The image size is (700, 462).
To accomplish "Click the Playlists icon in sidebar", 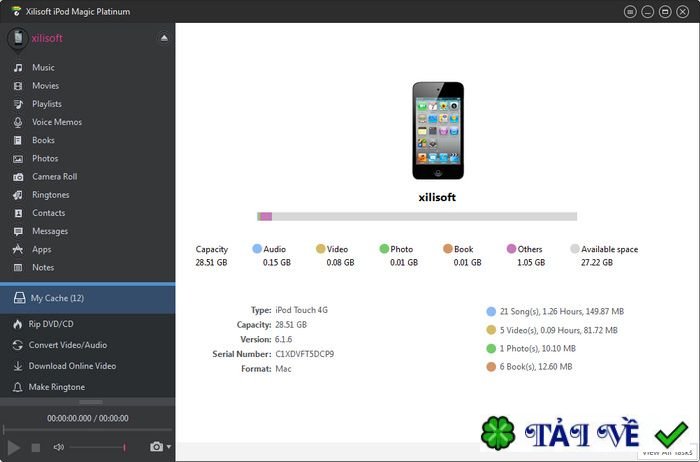I will 18,104.
